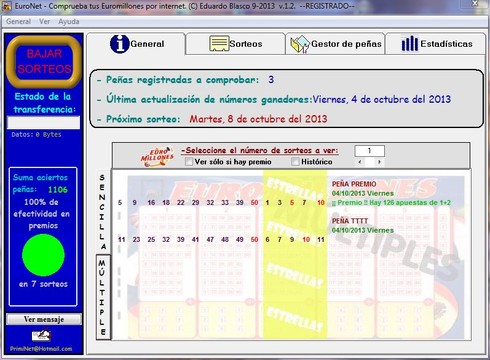
Task: Click the EuroNet app icon in title bar
Action: (x=6, y=6)
